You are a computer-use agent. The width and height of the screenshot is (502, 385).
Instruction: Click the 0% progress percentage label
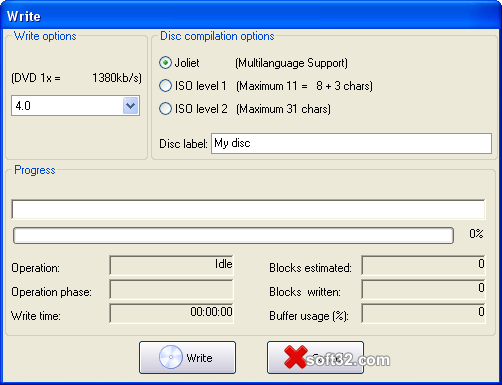476,234
